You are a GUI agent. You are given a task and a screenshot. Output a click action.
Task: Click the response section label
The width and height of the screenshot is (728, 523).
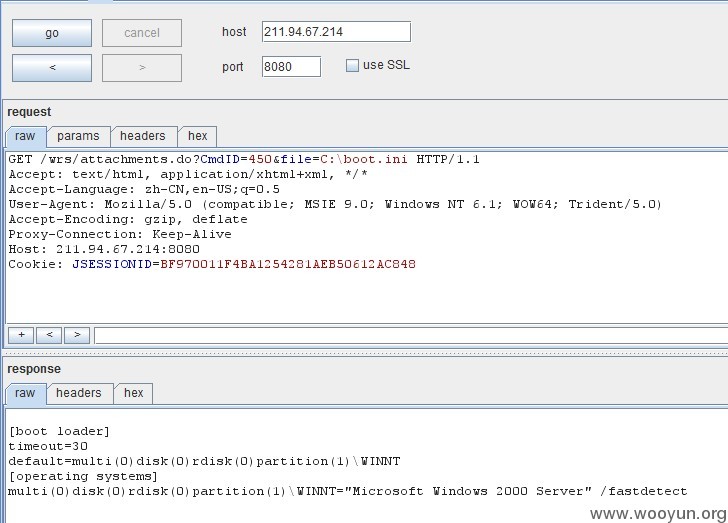coord(34,369)
